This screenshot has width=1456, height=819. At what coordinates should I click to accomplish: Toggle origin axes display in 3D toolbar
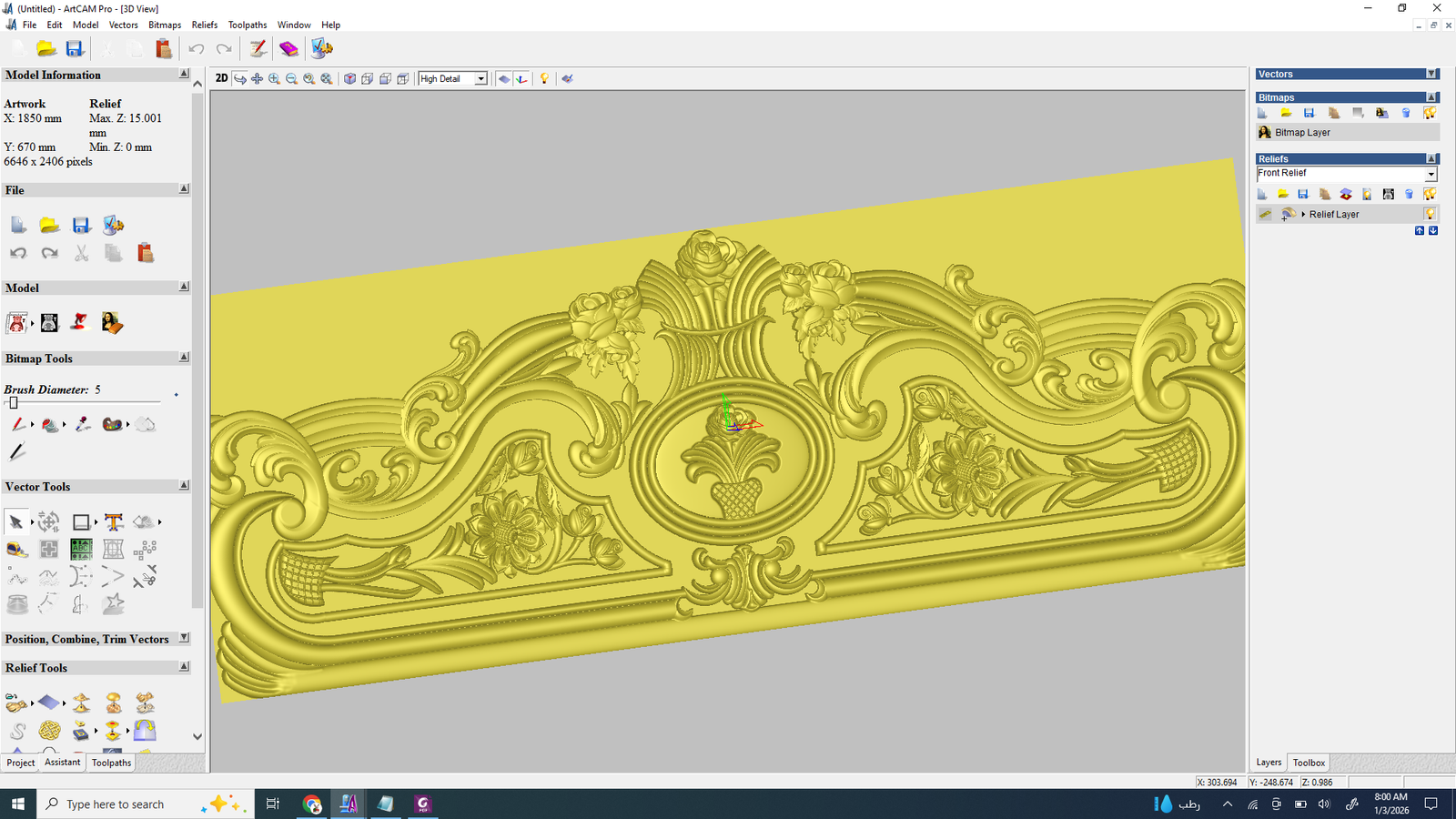[521, 79]
